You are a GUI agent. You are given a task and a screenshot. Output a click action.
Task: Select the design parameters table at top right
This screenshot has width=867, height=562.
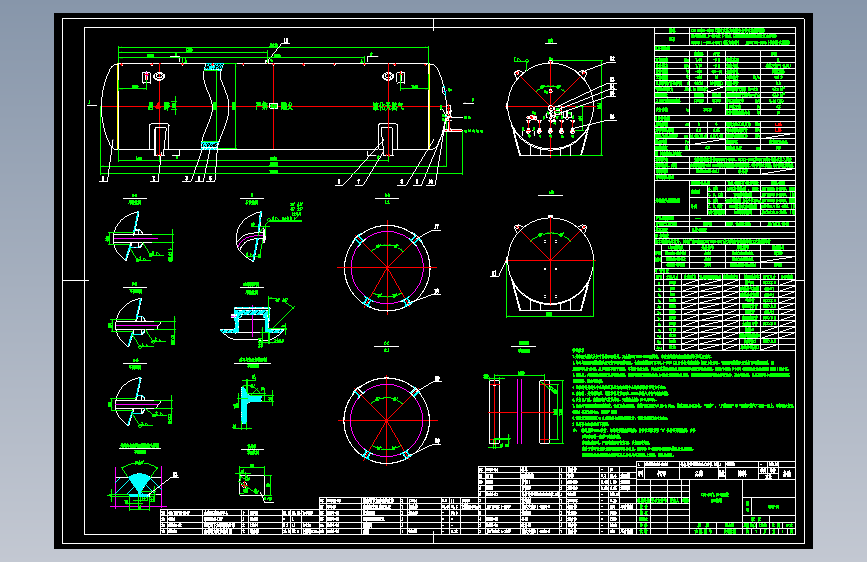tap(725, 149)
